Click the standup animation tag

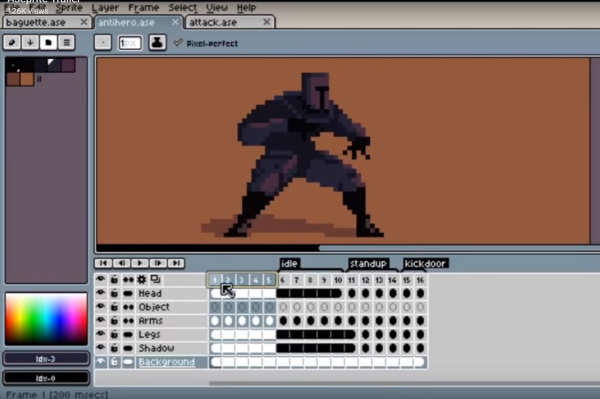(x=368, y=264)
